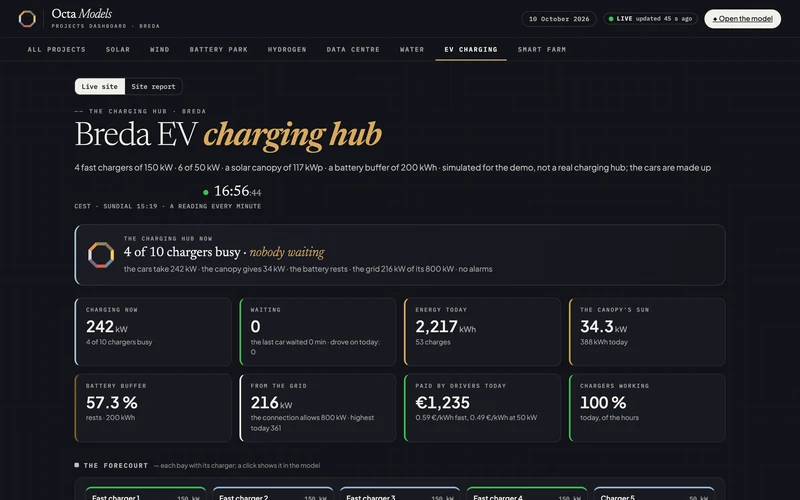Click the green LIVE status dot
Image resolution: width=800 pixels, height=500 pixels.
pos(611,19)
